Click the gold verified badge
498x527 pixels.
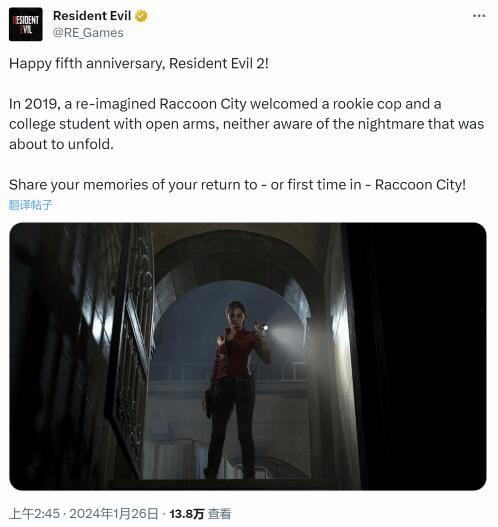(x=141, y=16)
